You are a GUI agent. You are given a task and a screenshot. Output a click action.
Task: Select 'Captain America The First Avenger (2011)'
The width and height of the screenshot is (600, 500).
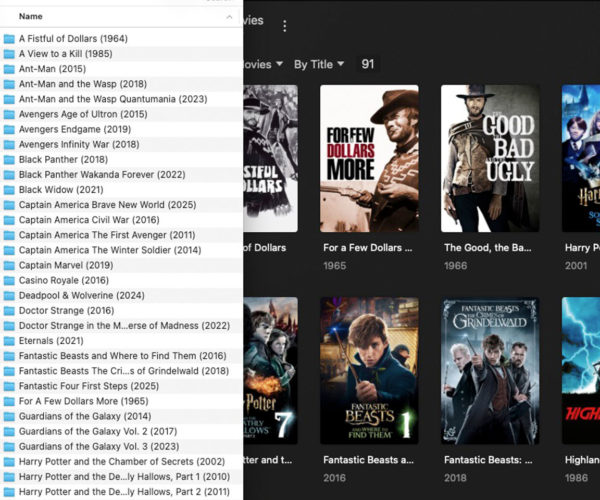[x=121, y=235]
